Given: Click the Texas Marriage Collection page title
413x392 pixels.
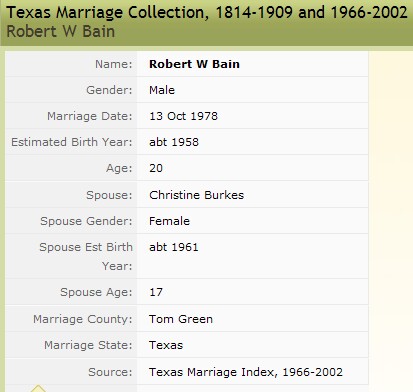Looking at the screenshot, I should pyautogui.click(x=207, y=13).
